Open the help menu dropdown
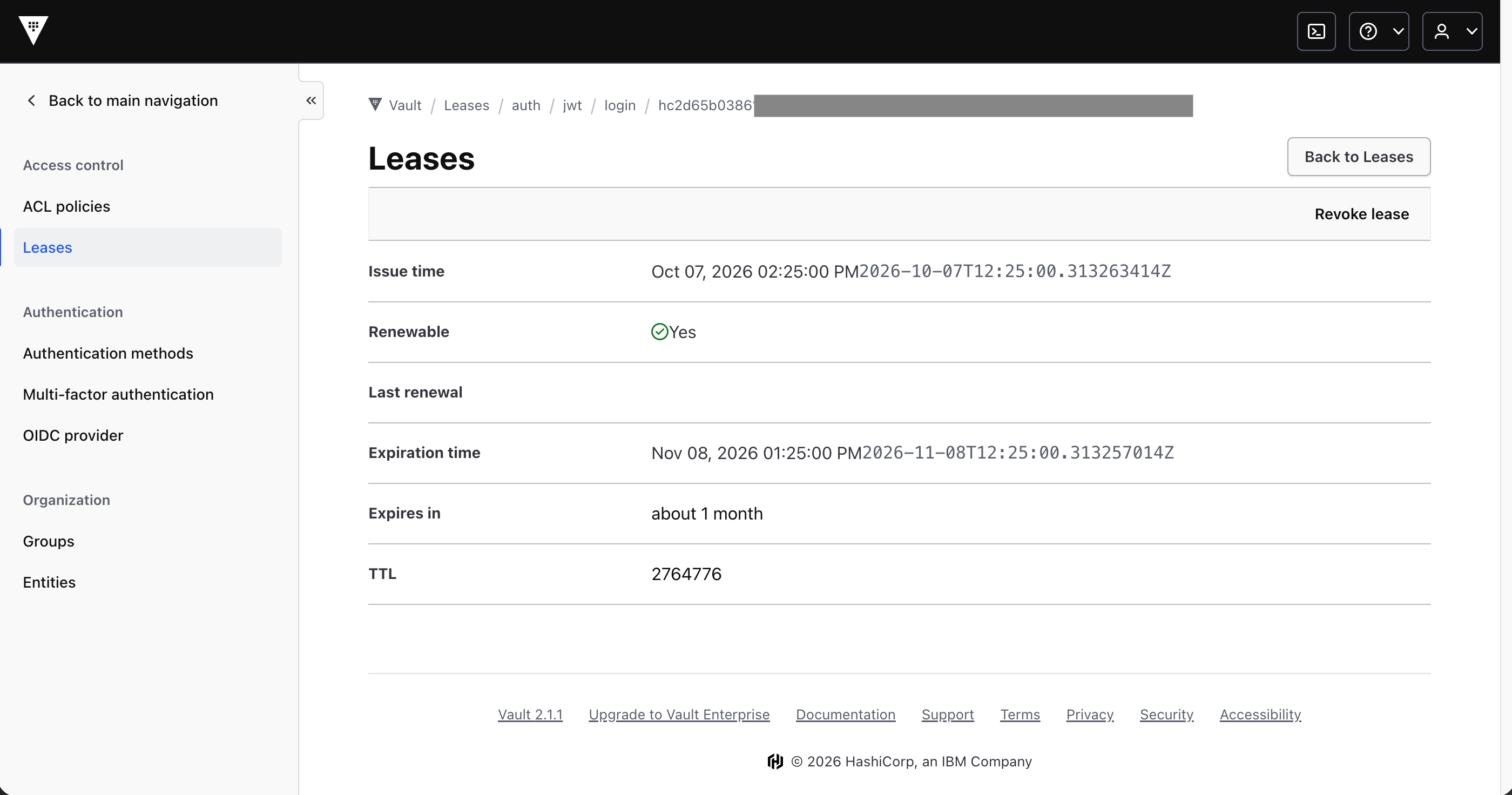Viewport: 1512px width, 795px height. [1379, 31]
